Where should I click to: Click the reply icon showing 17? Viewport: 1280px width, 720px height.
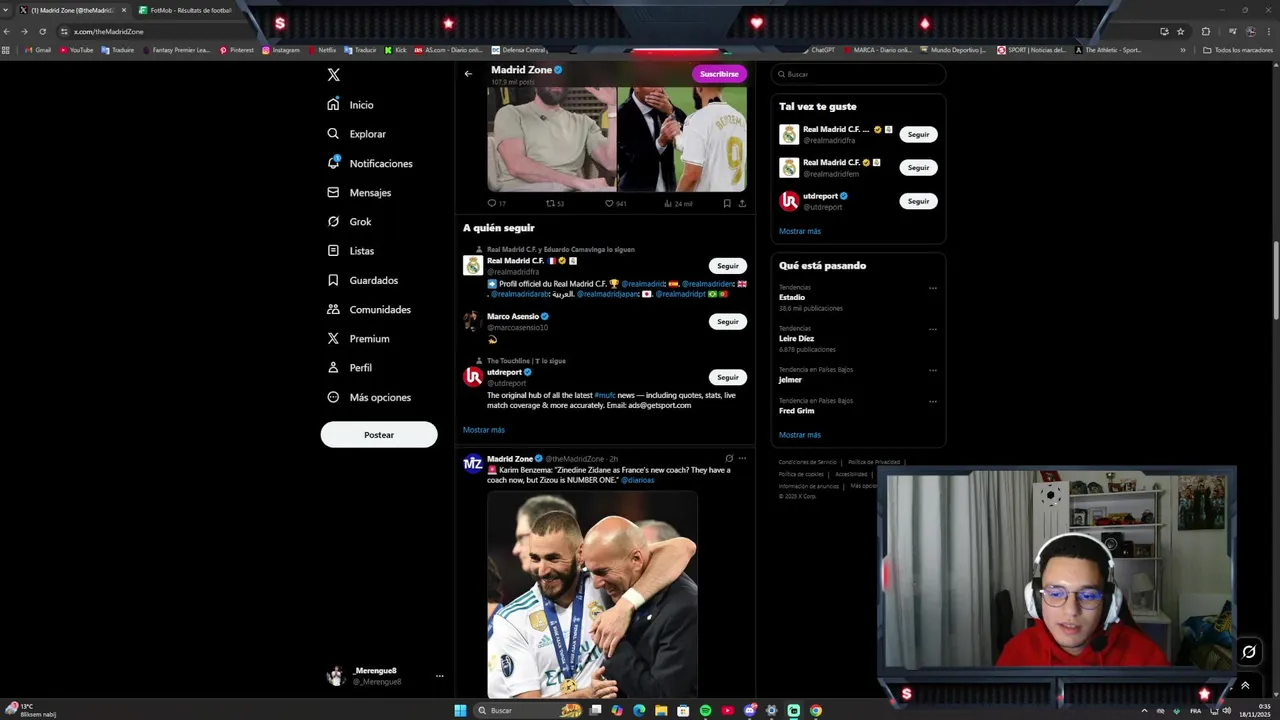(x=492, y=203)
